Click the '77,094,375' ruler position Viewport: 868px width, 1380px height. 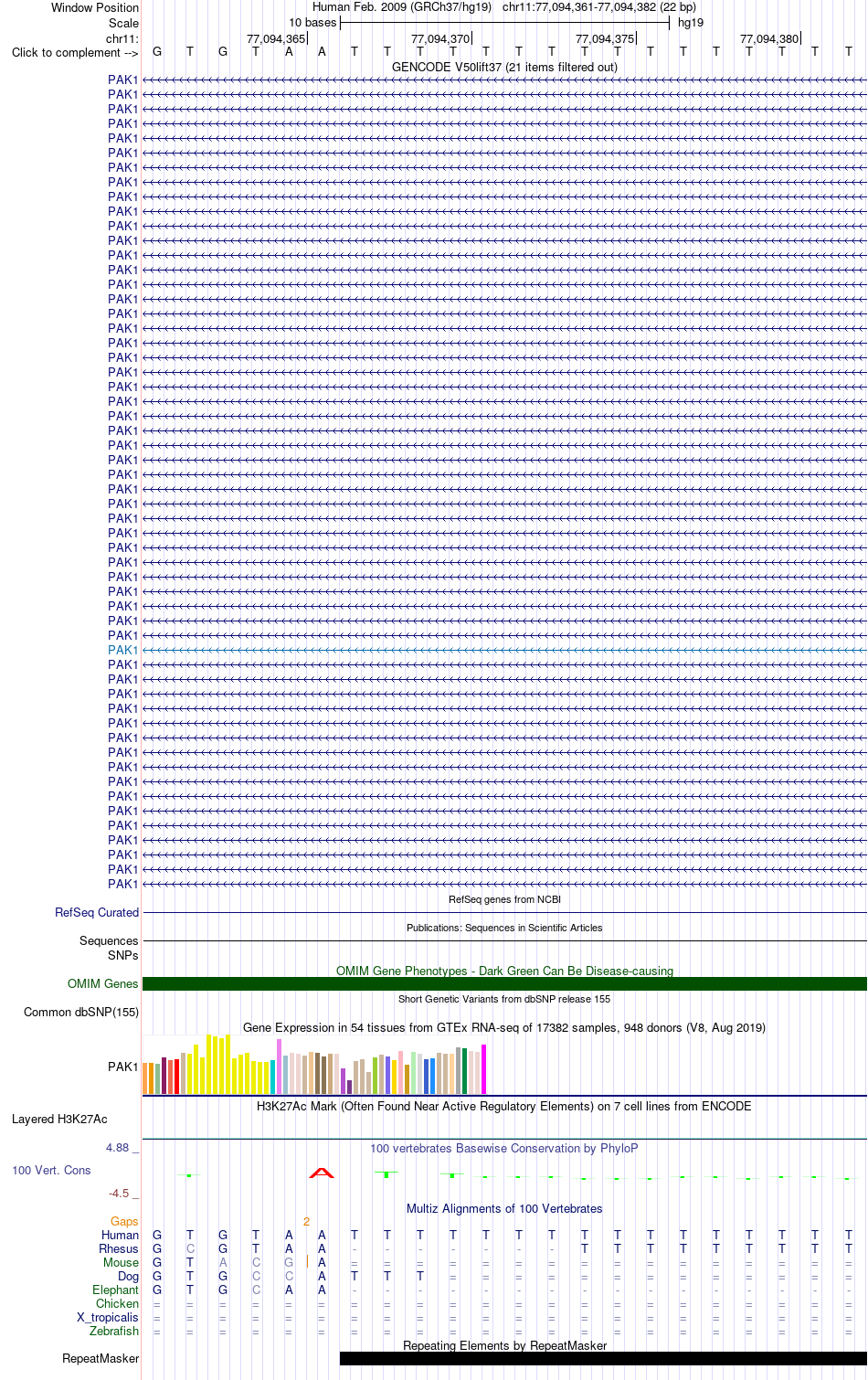[605, 38]
